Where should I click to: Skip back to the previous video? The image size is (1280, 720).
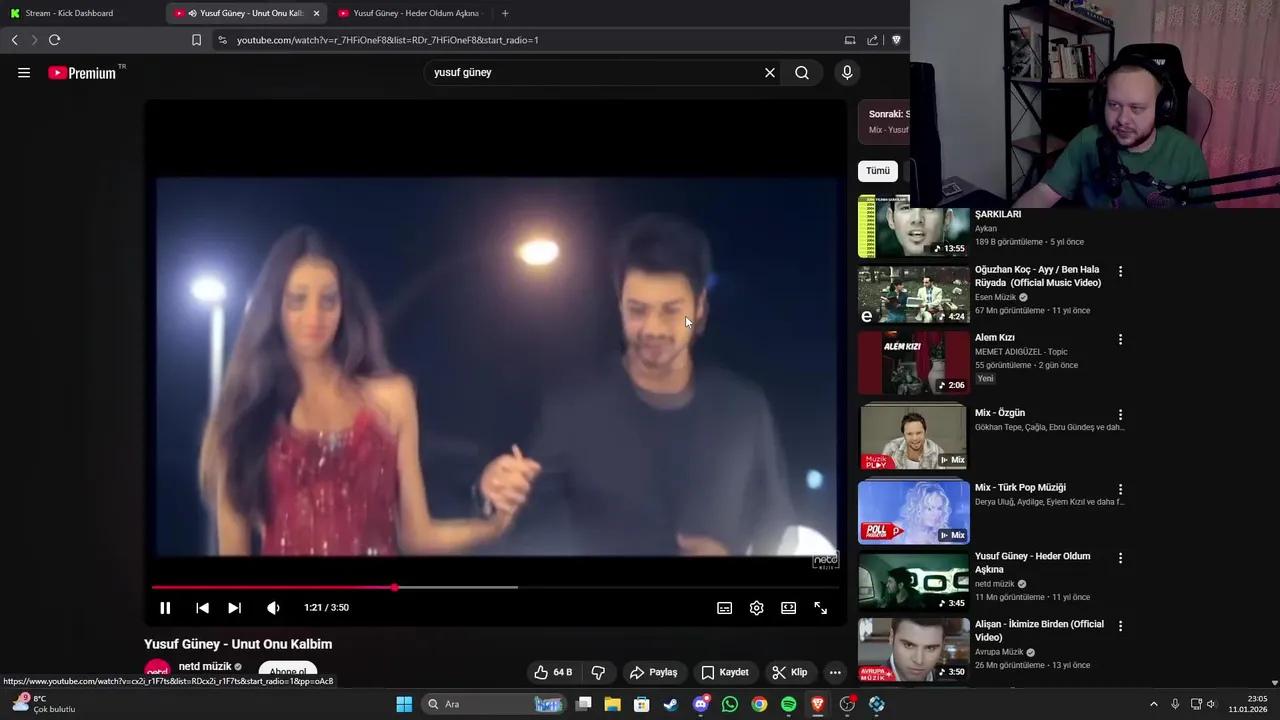(x=202, y=608)
